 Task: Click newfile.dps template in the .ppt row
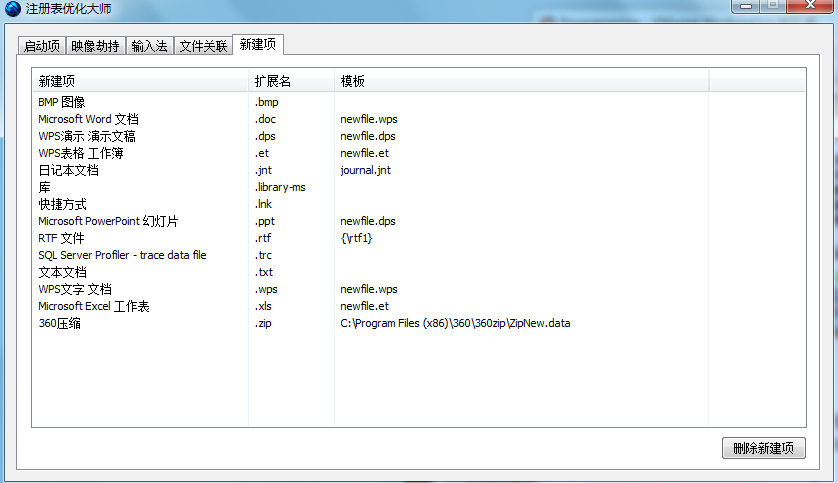(368, 221)
